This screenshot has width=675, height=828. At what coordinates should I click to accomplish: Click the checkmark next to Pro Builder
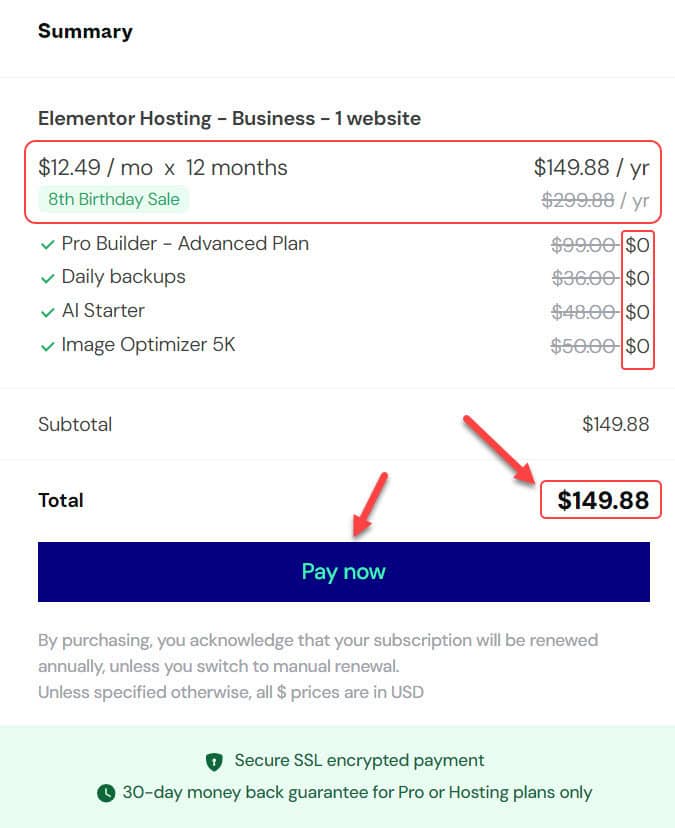[47, 244]
